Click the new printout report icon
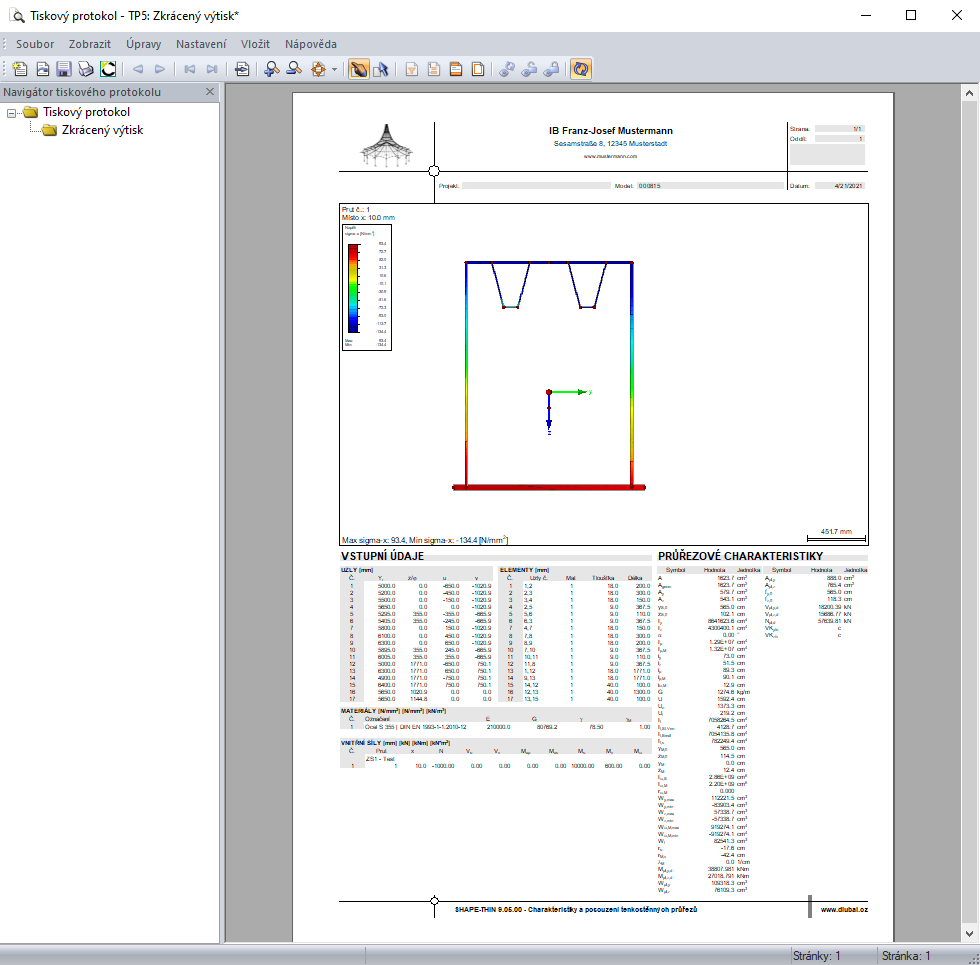 (x=20, y=69)
